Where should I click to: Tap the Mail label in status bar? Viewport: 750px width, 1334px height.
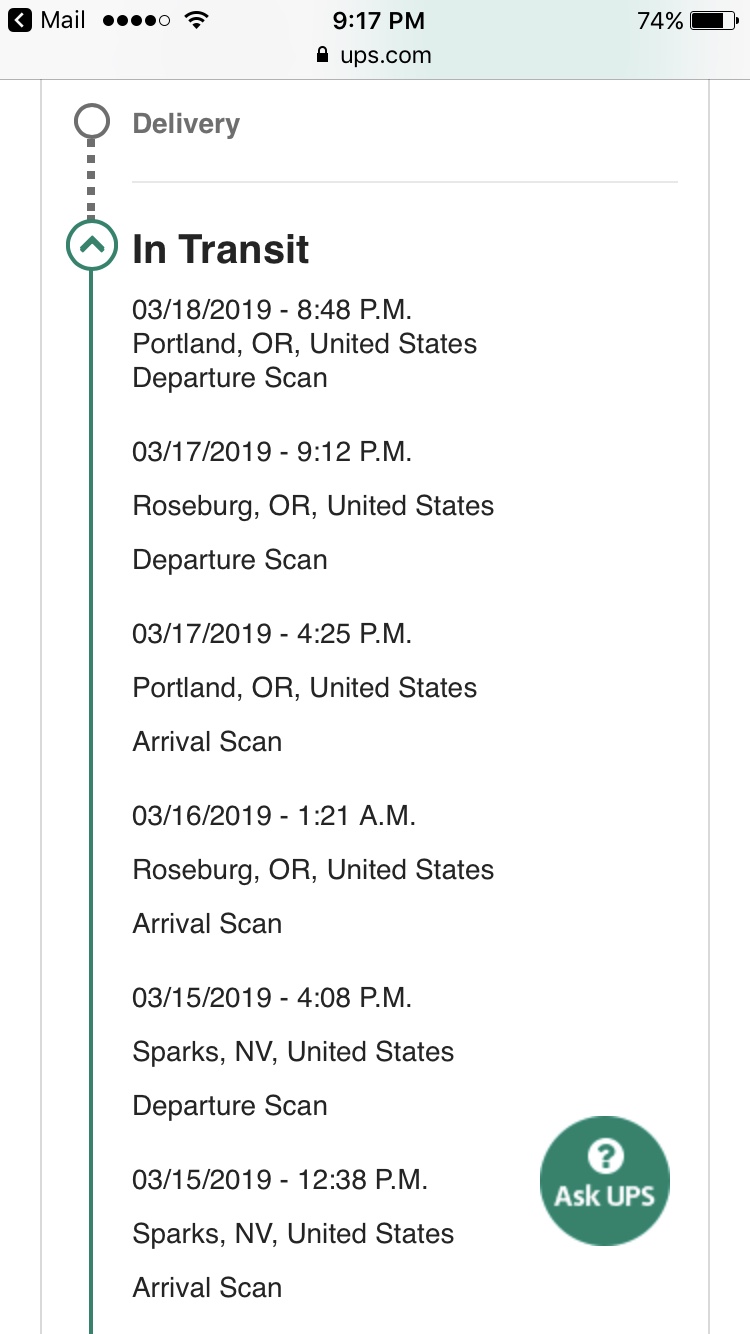(63, 20)
